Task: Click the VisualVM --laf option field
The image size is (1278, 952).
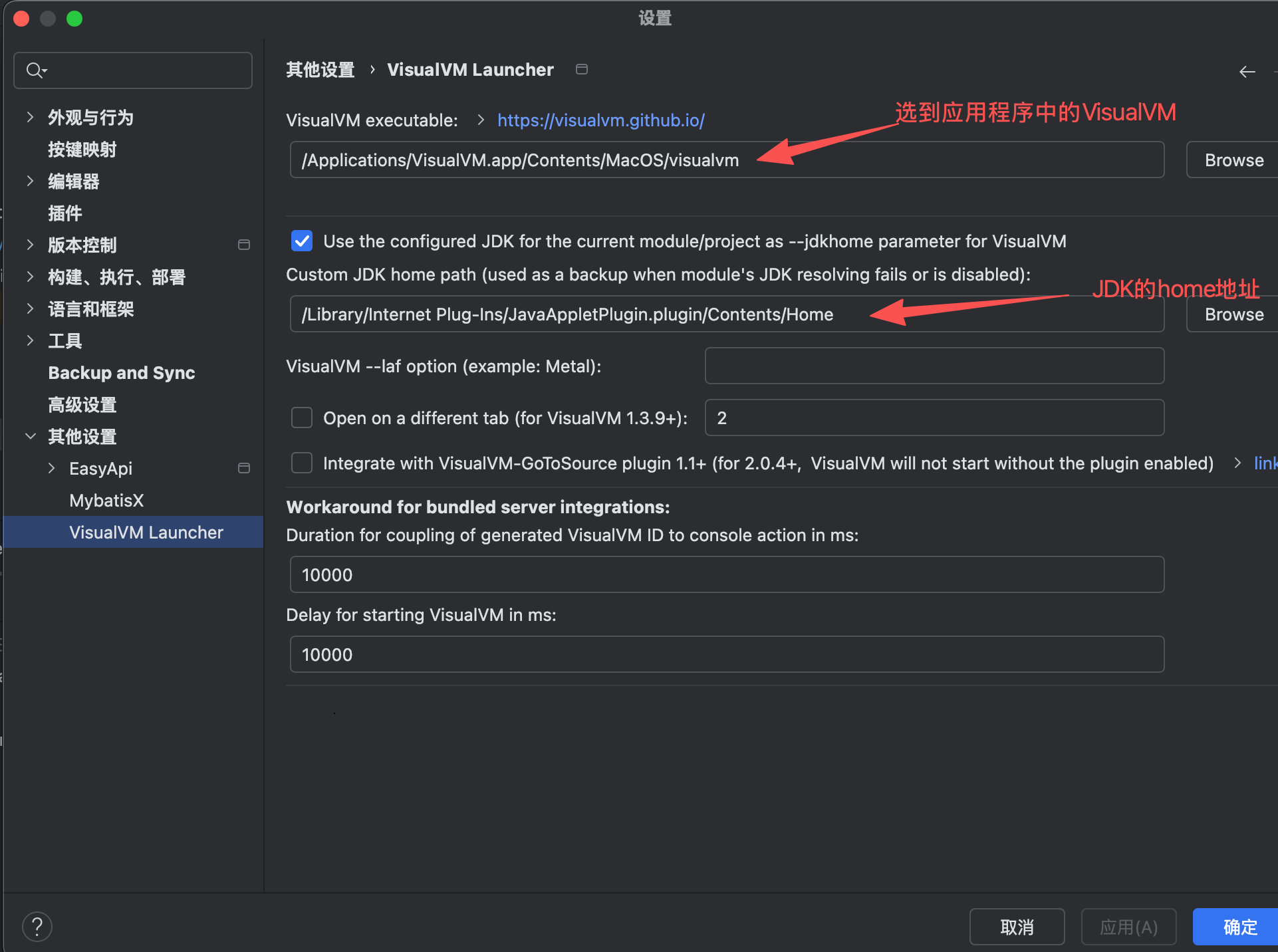Action: (x=934, y=366)
